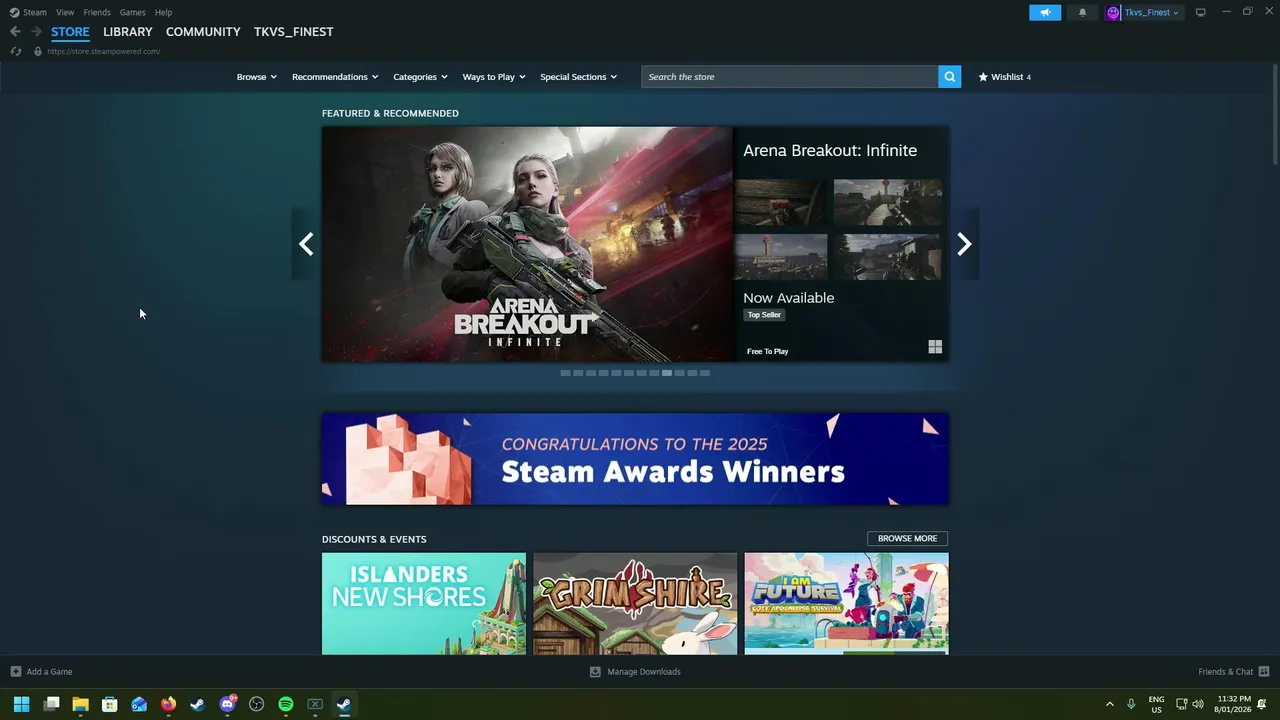
Task: Click the Add a Game plus icon
Action: coord(15,672)
